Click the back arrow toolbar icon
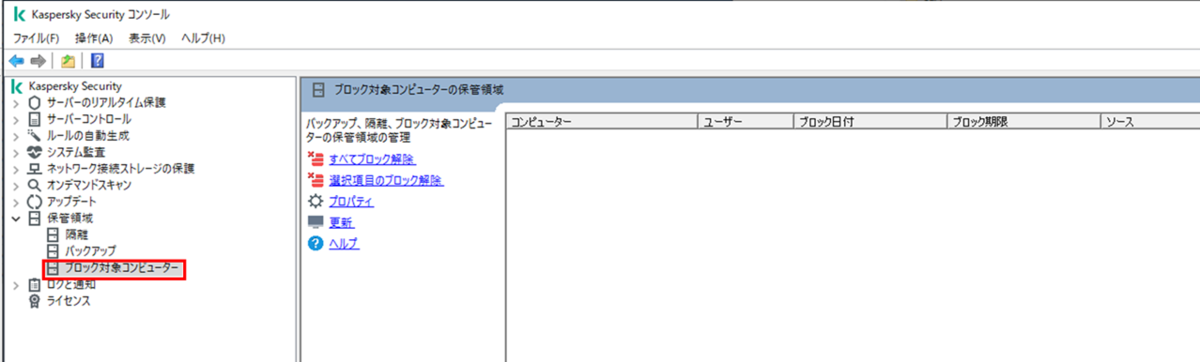 pyautogui.click(x=16, y=60)
